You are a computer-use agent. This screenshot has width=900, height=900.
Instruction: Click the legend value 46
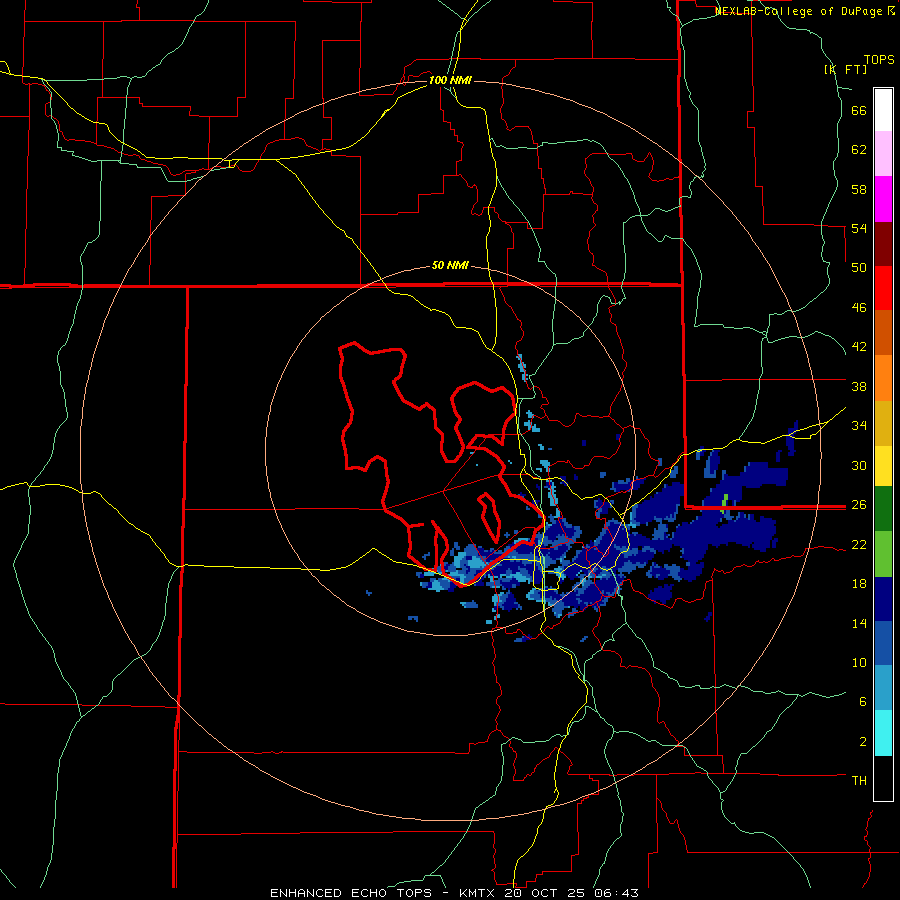tap(859, 308)
